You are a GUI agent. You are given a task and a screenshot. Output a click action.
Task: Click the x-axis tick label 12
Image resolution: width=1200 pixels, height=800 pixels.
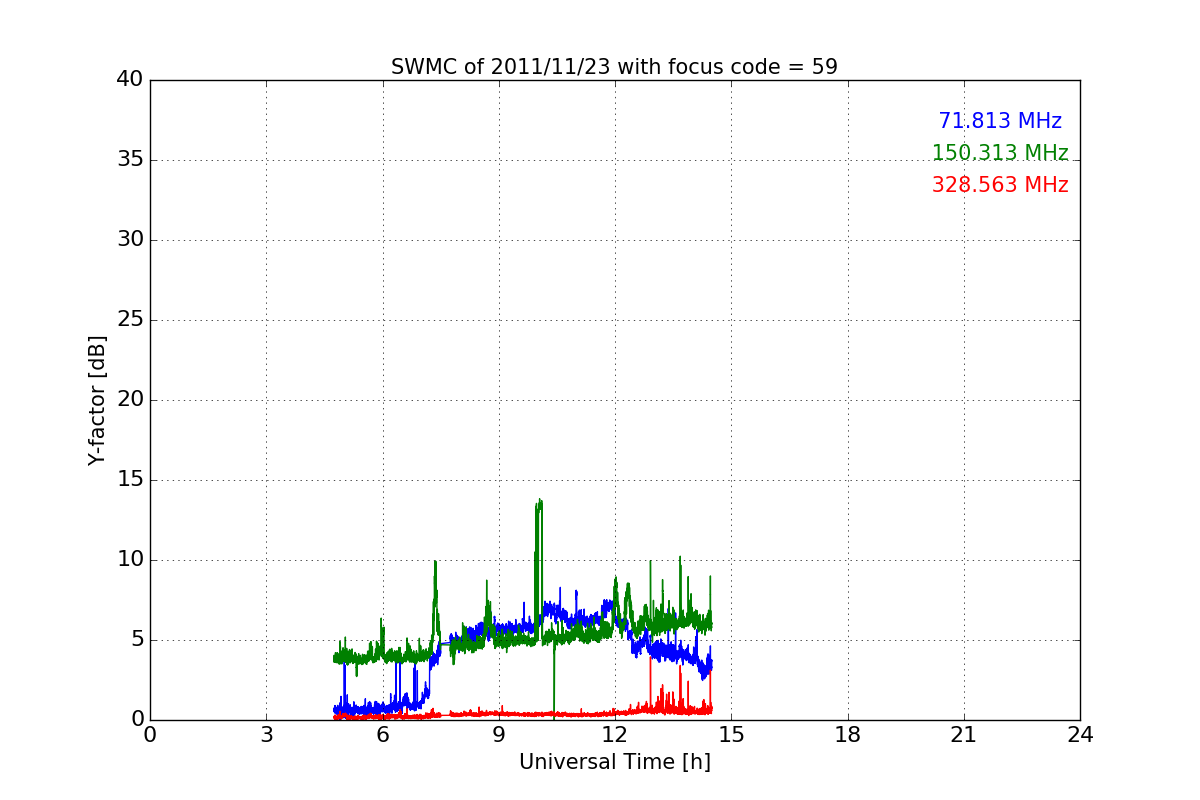[x=615, y=735]
